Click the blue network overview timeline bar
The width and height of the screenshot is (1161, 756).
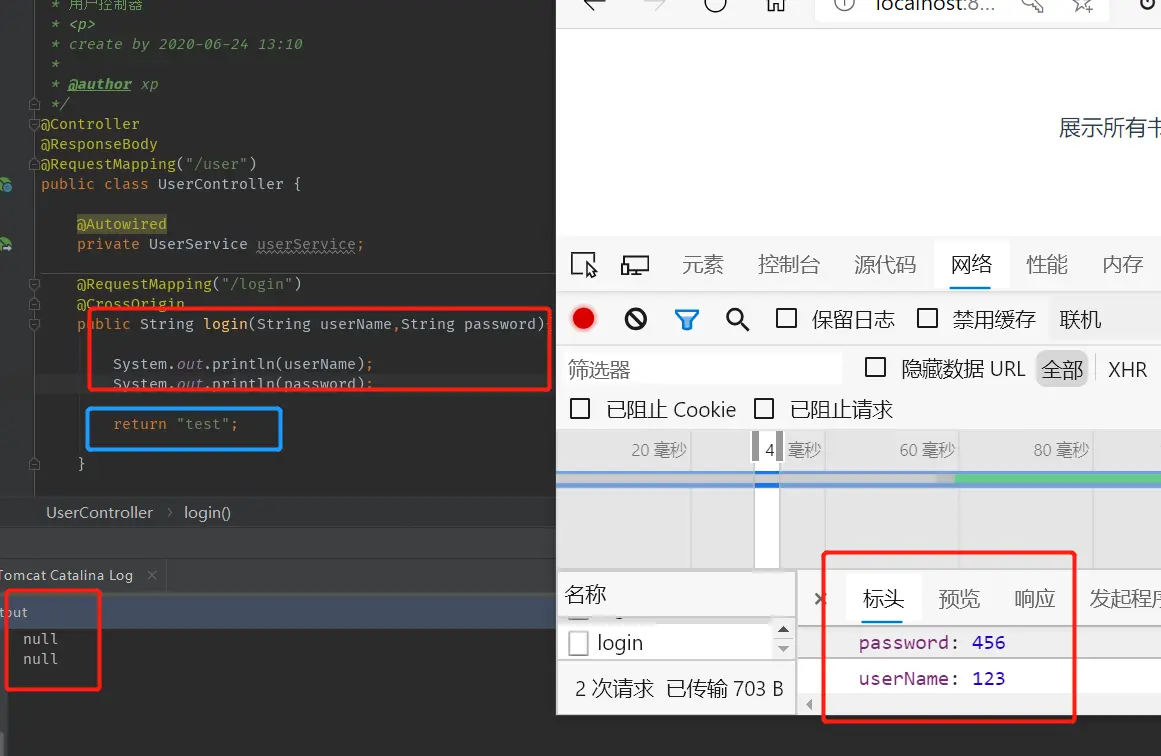858,478
